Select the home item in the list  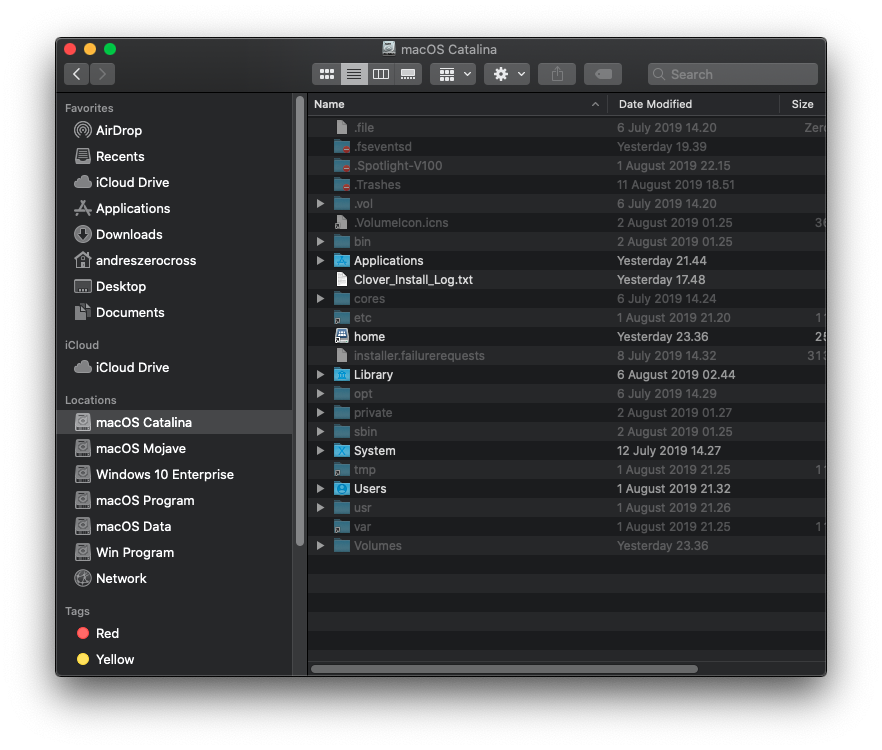click(x=567, y=336)
